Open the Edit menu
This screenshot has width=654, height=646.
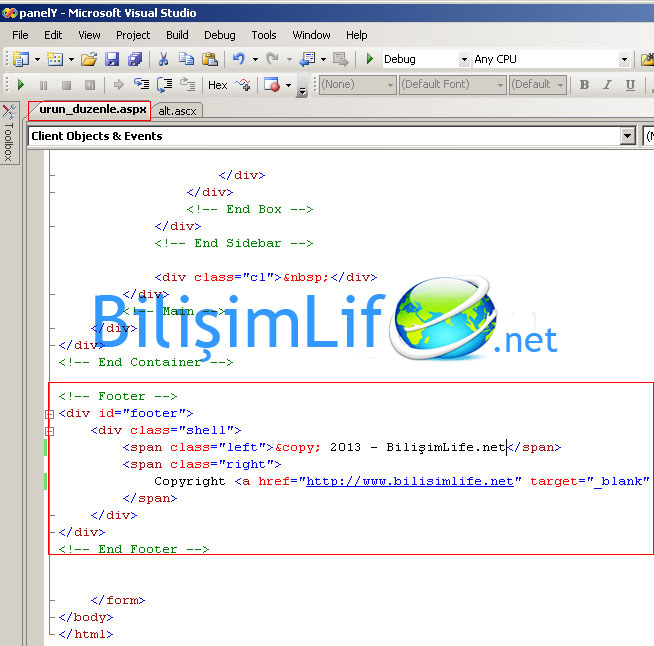pyautogui.click(x=53, y=35)
